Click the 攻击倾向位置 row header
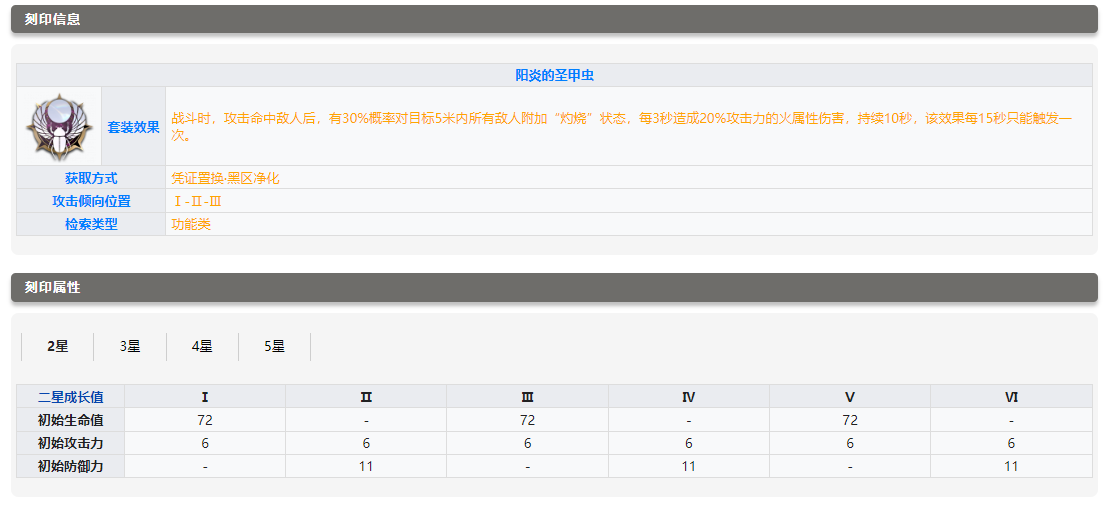This screenshot has width=1107, height=509. (x=91, y=201)
